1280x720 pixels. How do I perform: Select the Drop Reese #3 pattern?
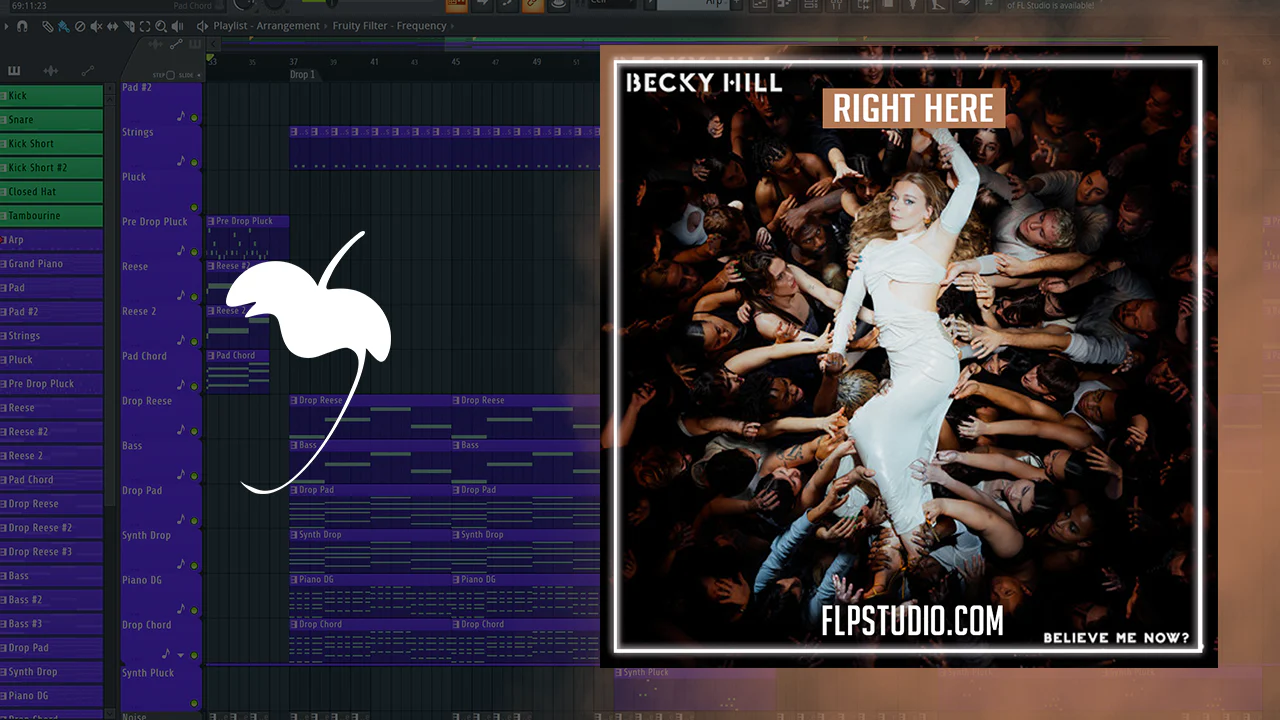[52, 552]
